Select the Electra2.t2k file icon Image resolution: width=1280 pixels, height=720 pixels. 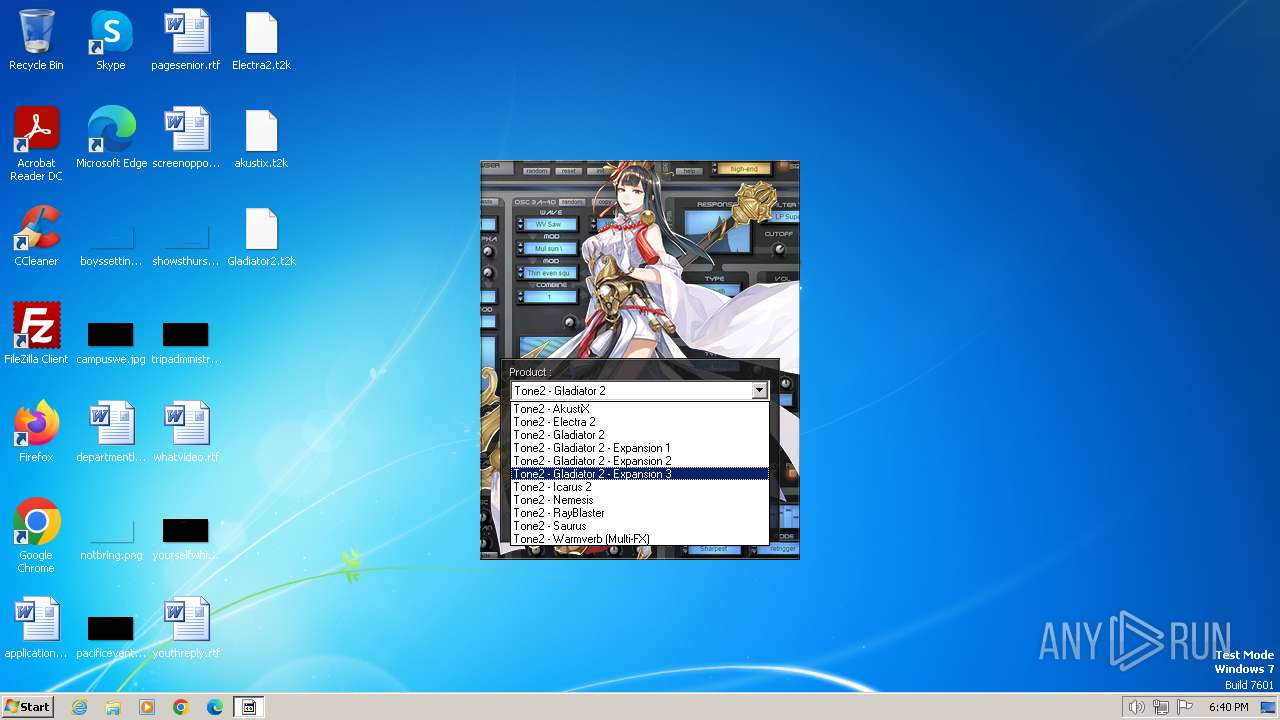[x=261, y=40]
